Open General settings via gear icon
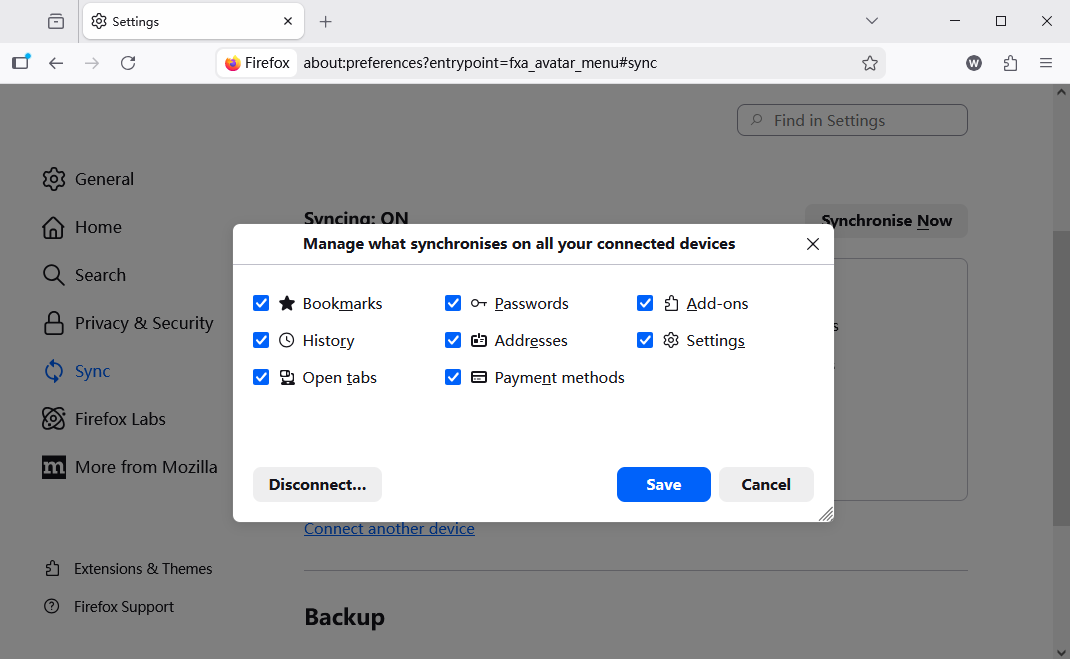This screenshot has height=659, width=1070. tap(53, 179)
